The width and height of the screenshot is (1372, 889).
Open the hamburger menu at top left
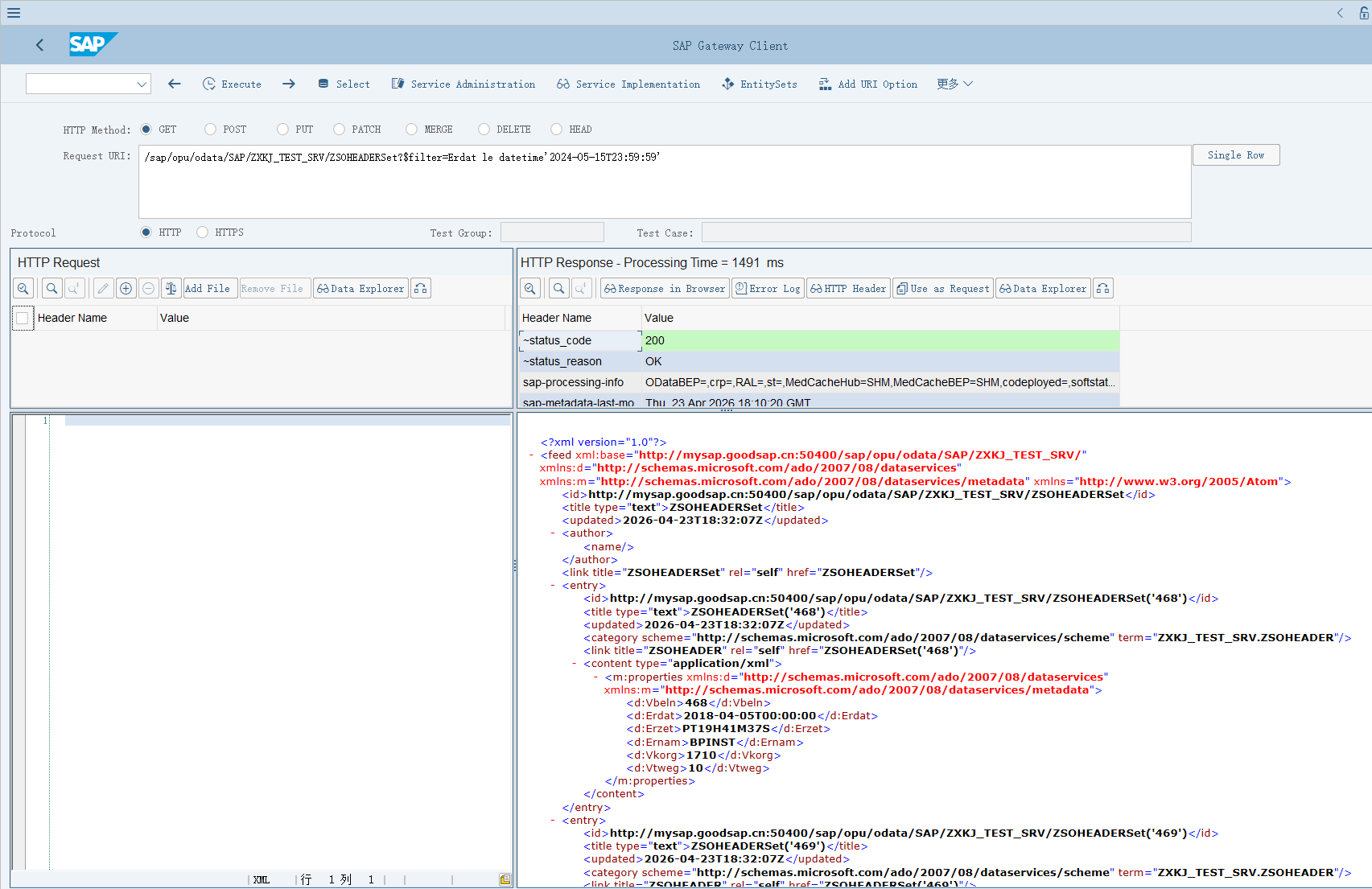14,13
